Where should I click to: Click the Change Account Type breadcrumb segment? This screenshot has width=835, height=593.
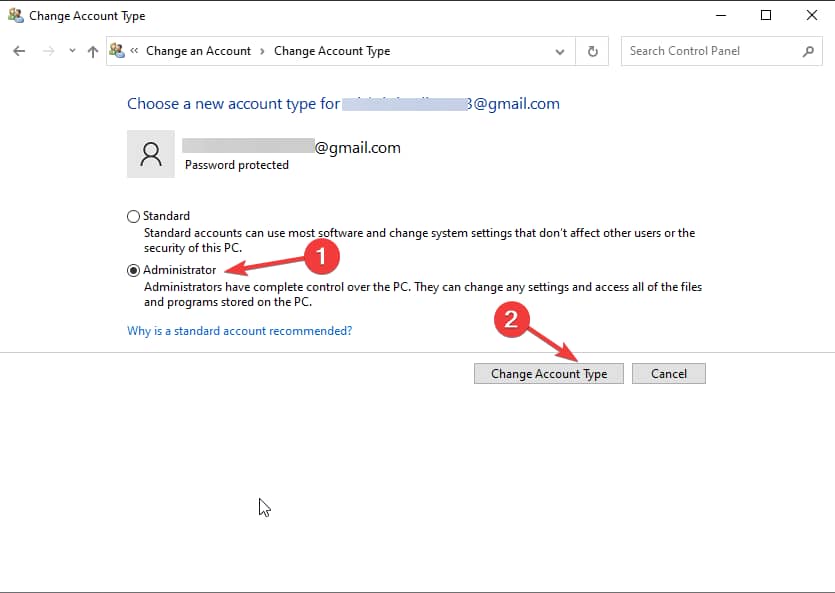coord(332,51)
